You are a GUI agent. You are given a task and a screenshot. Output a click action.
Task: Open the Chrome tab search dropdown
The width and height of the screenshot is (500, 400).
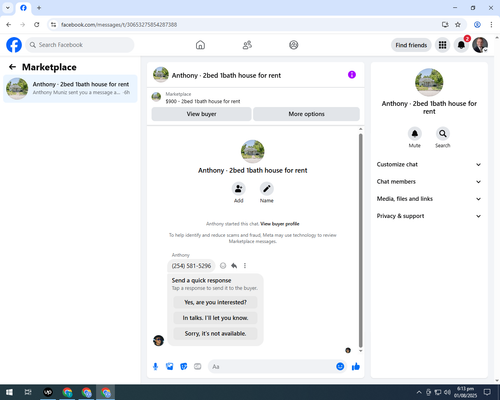click(x=8, y=8)
